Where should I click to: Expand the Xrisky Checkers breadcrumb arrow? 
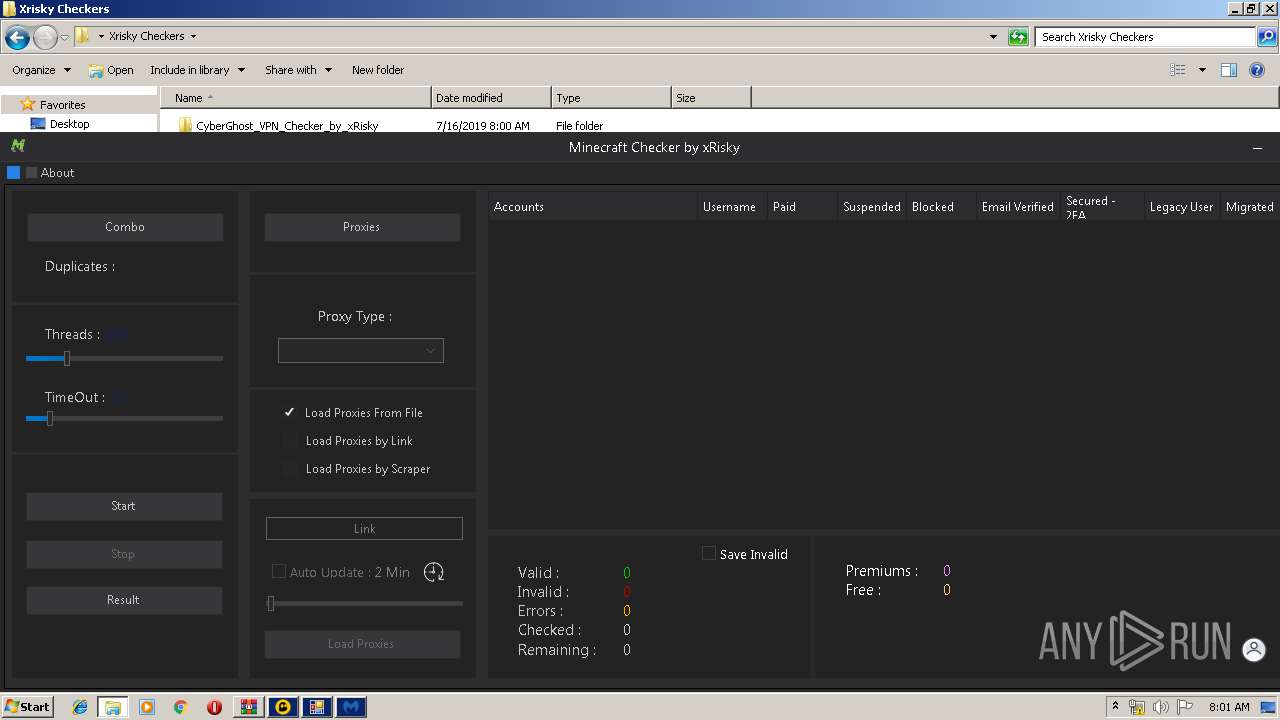[193, 36]
